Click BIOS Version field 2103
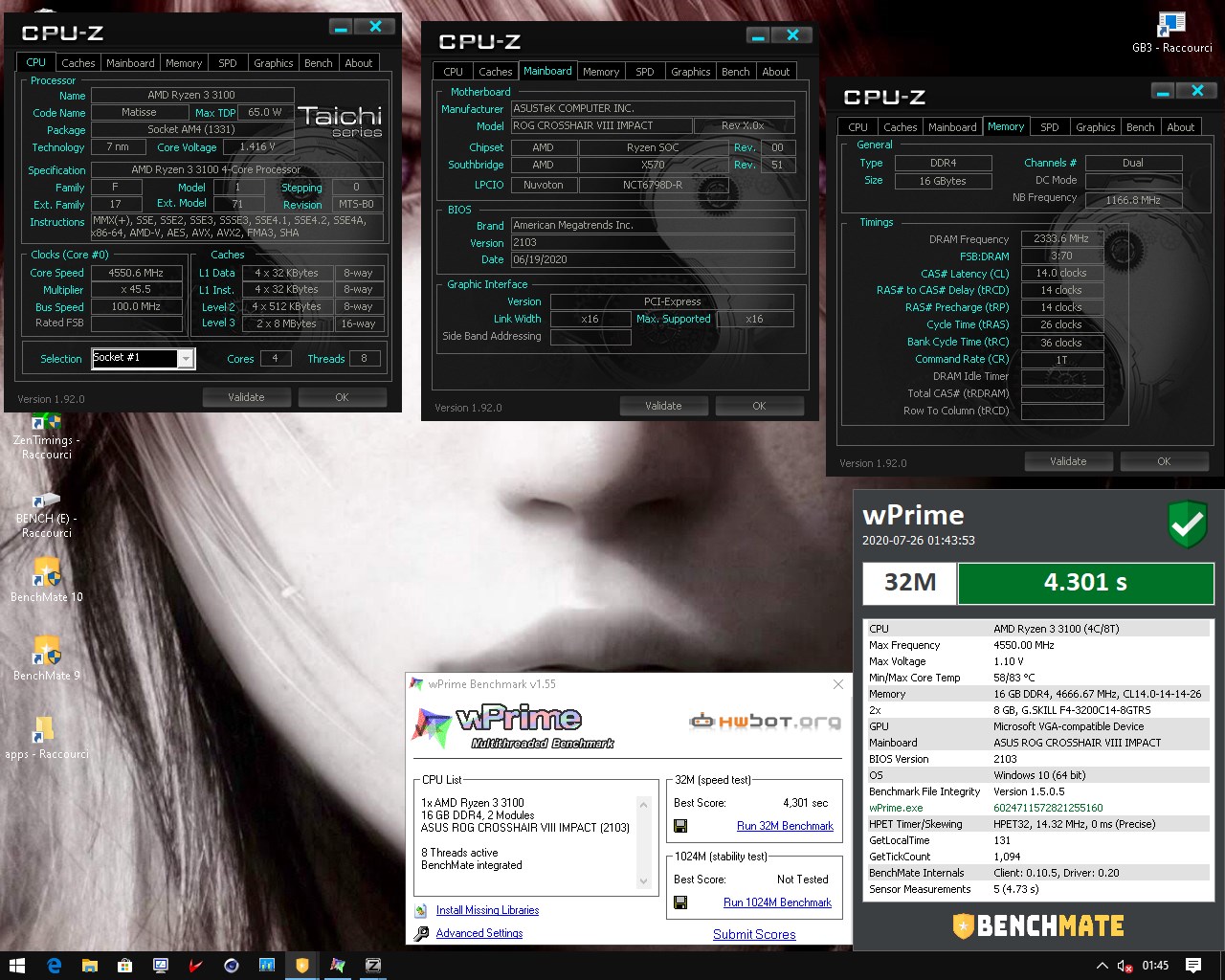This screenshot has height=980, width=1225. pyautogui.click(x=653, y=243)
